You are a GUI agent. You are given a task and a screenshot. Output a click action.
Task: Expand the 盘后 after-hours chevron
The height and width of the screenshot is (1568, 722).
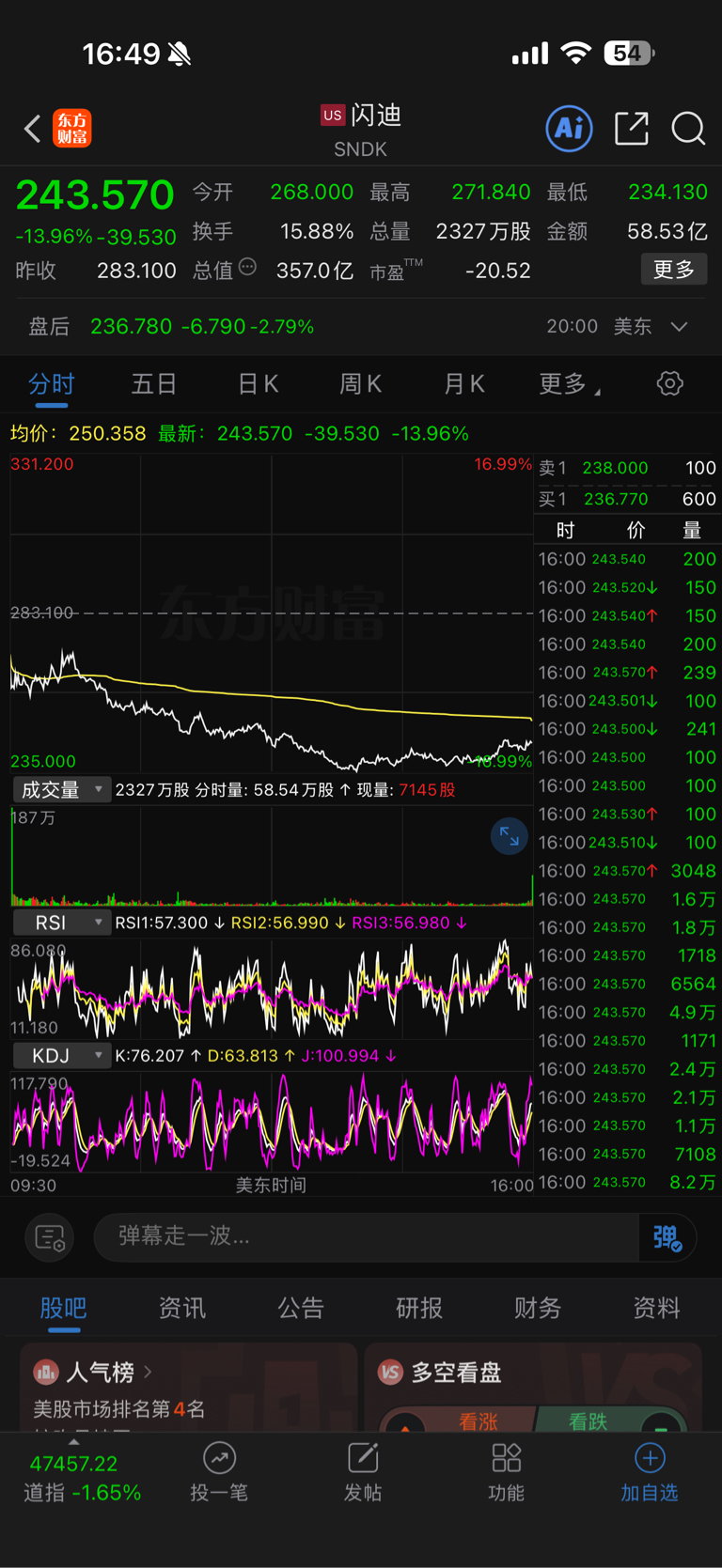point(679,327)
